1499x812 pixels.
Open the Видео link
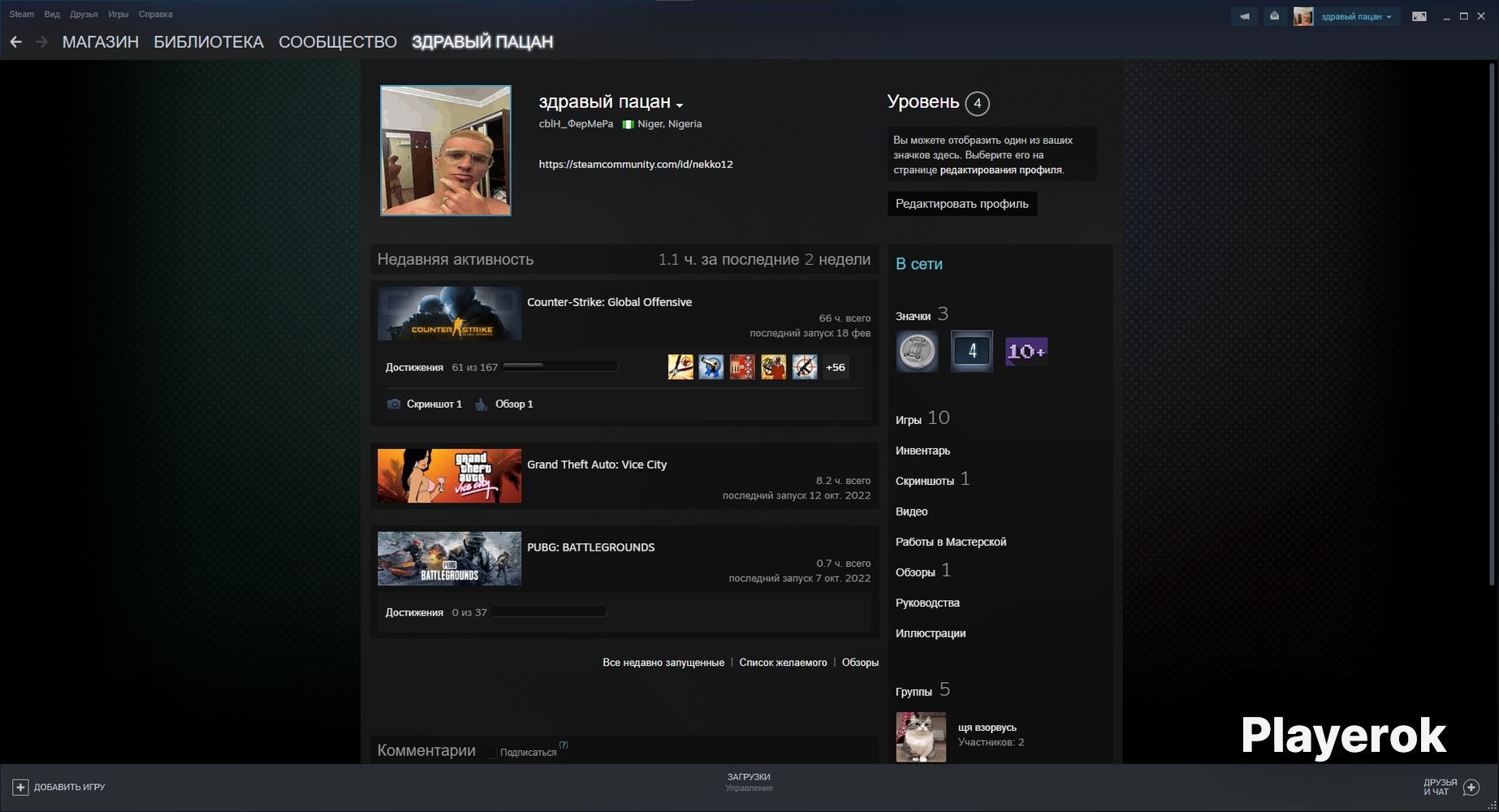[911, 512]
